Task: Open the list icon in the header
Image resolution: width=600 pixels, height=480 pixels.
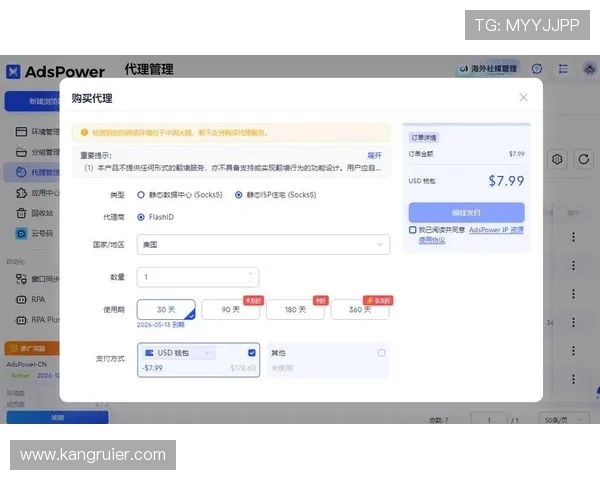Action: (563, 69)
